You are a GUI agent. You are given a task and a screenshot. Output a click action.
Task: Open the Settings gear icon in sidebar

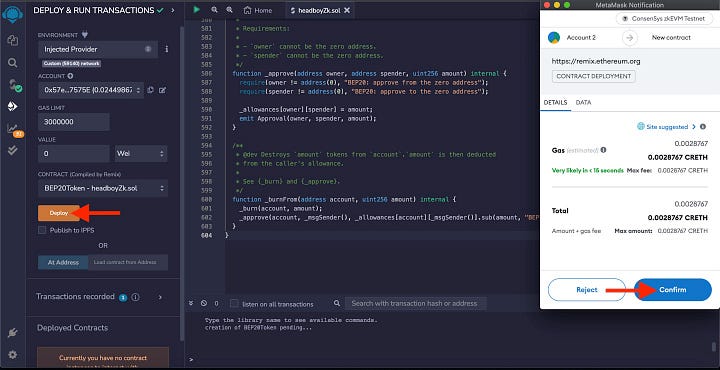pyautogui.click(x=12, y=354)
